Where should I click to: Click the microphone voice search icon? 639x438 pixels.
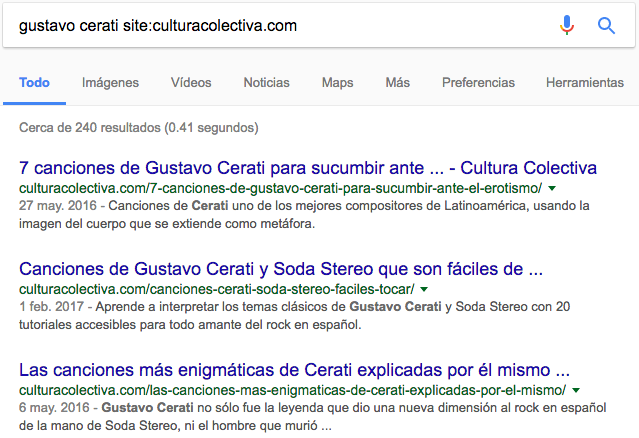pos(566,25)
